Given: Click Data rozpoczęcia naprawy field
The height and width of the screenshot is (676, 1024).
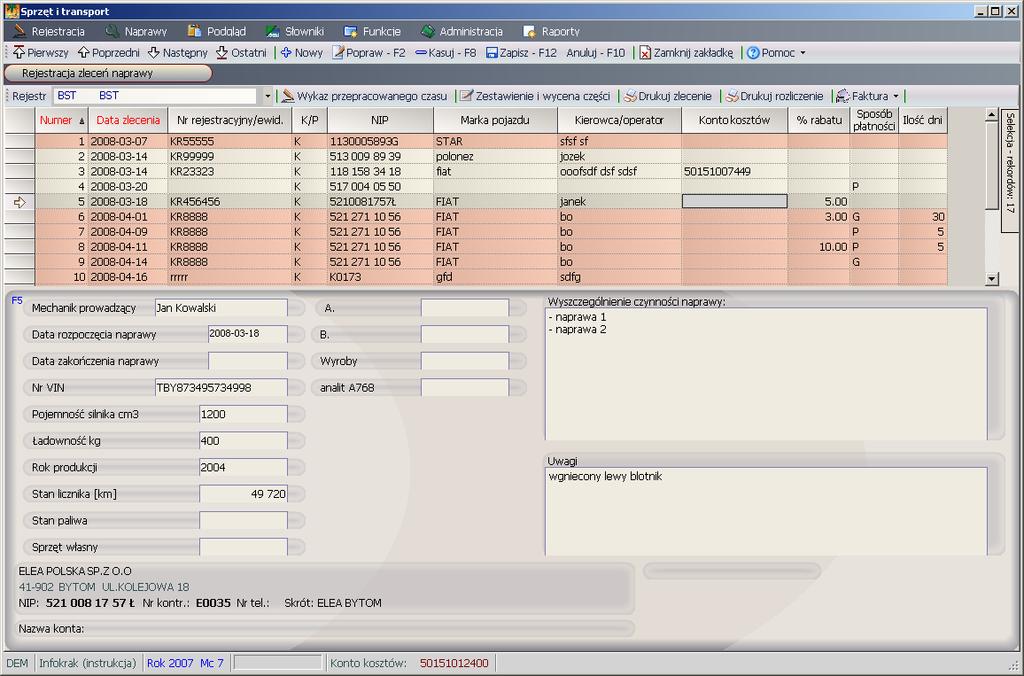Looking at the screenshot, I should 248,334.
